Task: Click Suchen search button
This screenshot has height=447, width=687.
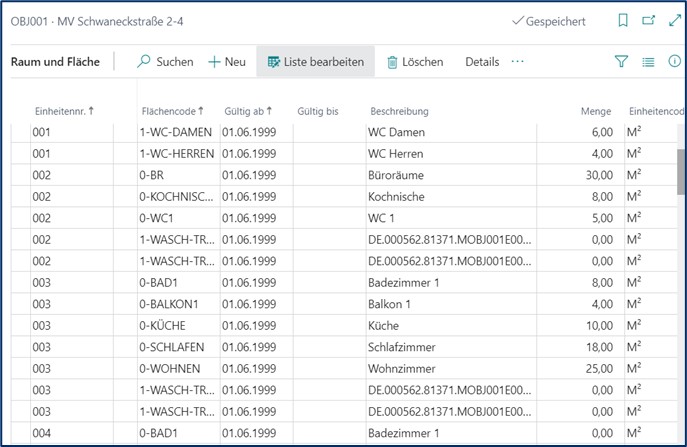Action: [165, 62]
